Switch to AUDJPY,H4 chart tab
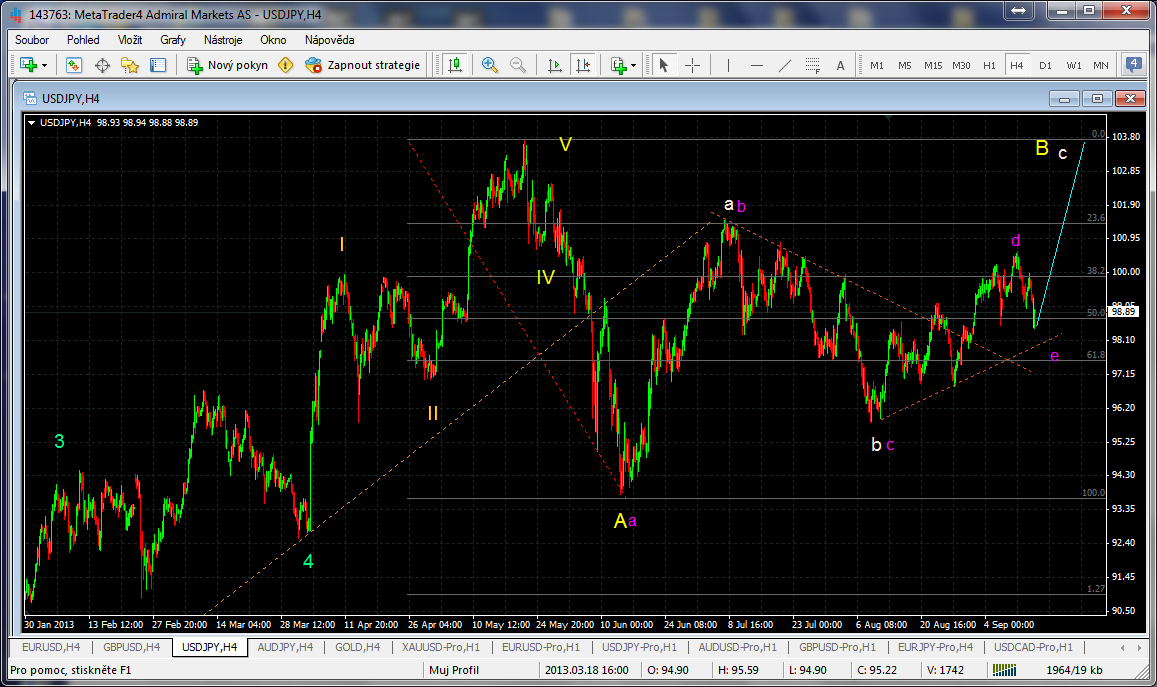The image size is (1157, 687). 285,647
